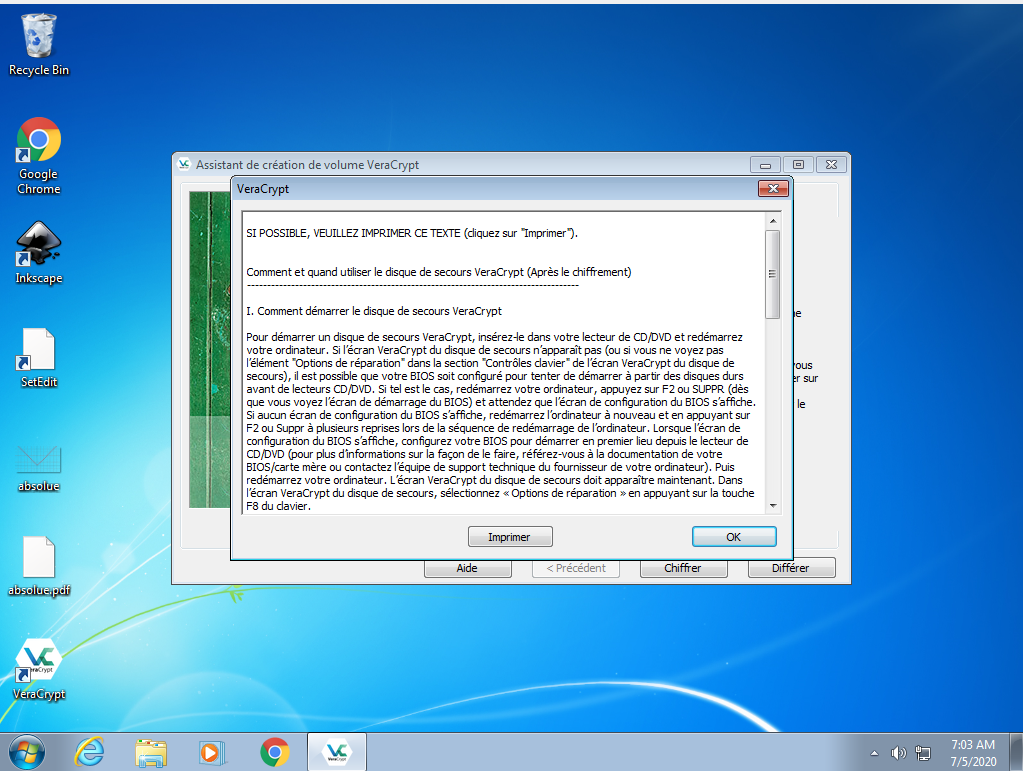Launch Inkscape from the desktop
The image size is (1023, 771).
coord(38,247)
